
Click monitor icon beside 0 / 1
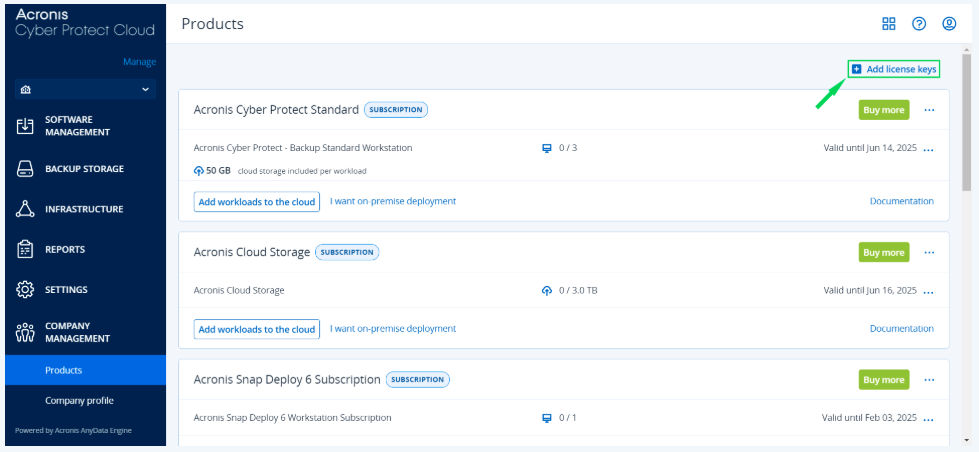click(x=547, y=418)
